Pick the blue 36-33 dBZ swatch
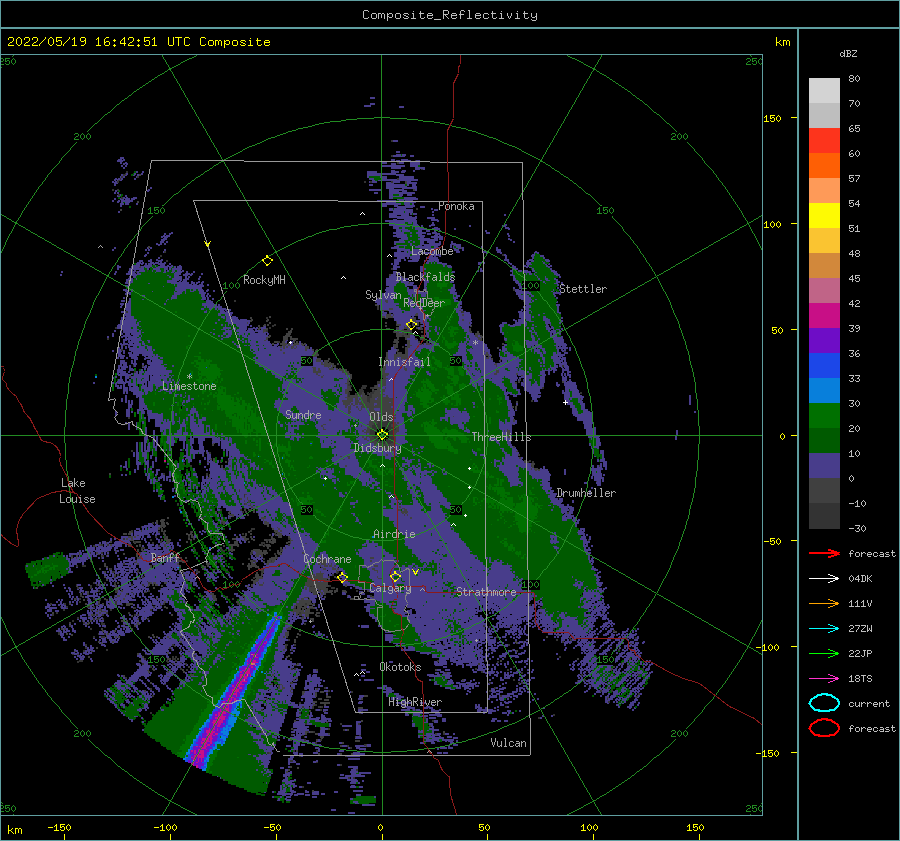The image size is (900, 841). coord(824,366)
